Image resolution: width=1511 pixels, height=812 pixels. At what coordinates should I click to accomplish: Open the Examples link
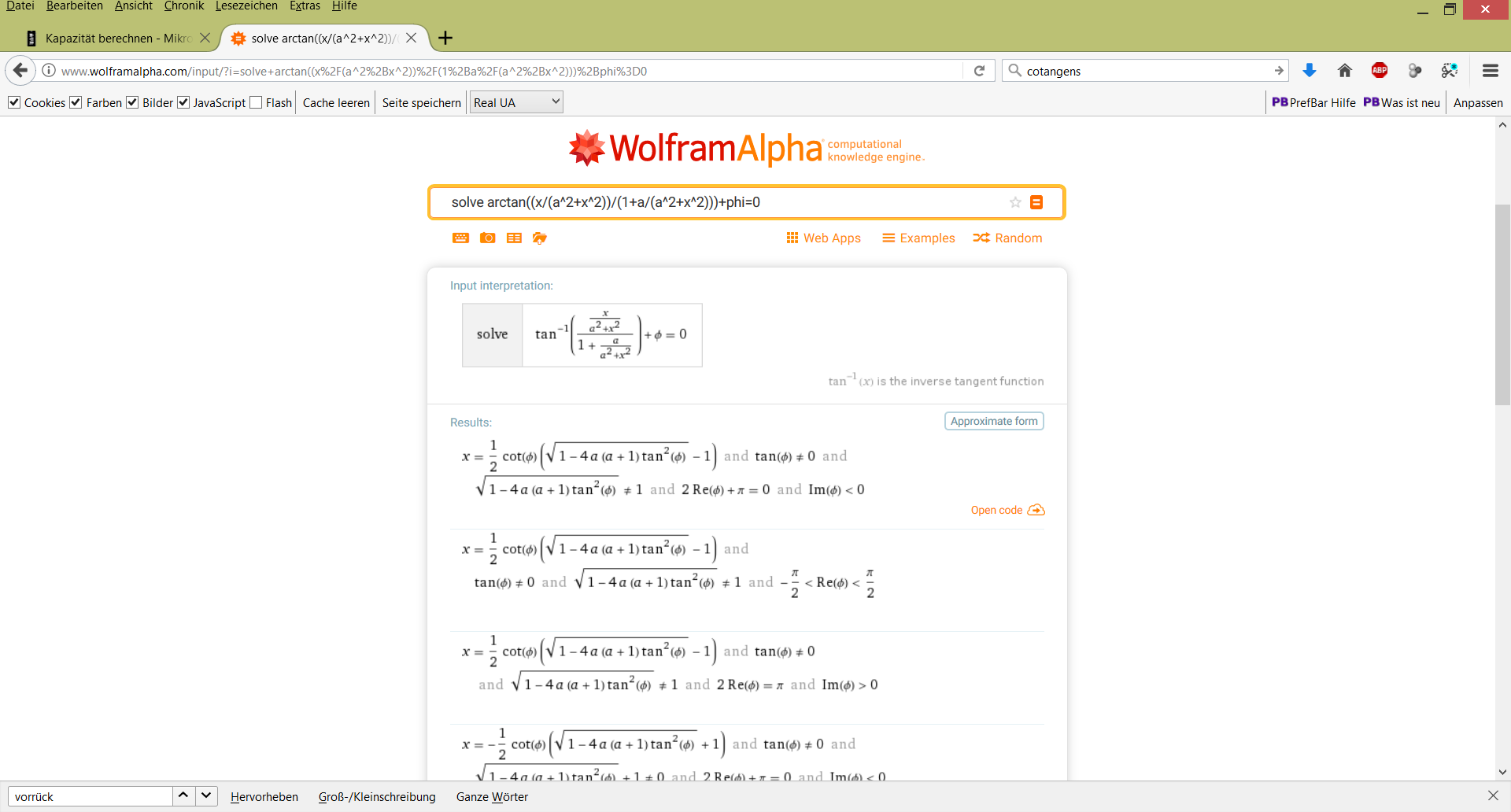(x=919, y=238)
